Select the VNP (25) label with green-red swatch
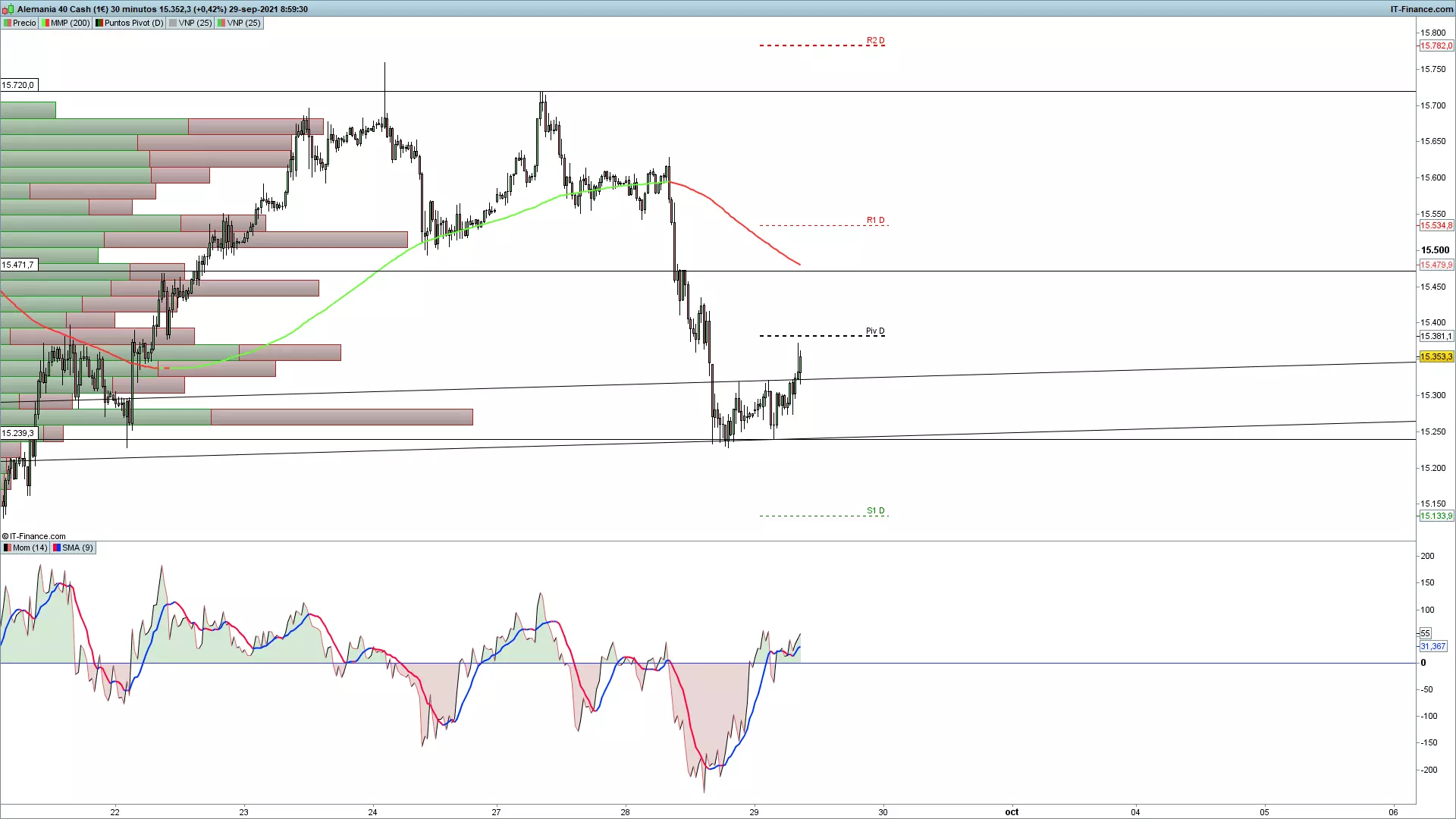1456x819 pixels. [240, 23]
